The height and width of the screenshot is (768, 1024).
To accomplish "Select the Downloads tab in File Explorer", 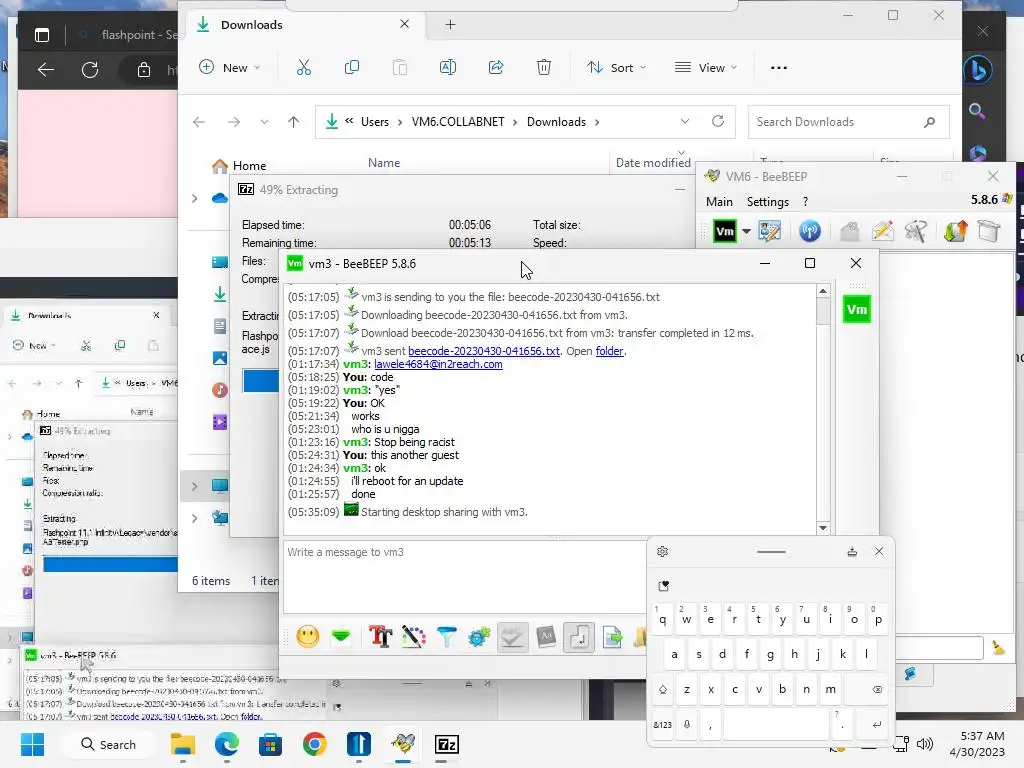I will point(304,25).
